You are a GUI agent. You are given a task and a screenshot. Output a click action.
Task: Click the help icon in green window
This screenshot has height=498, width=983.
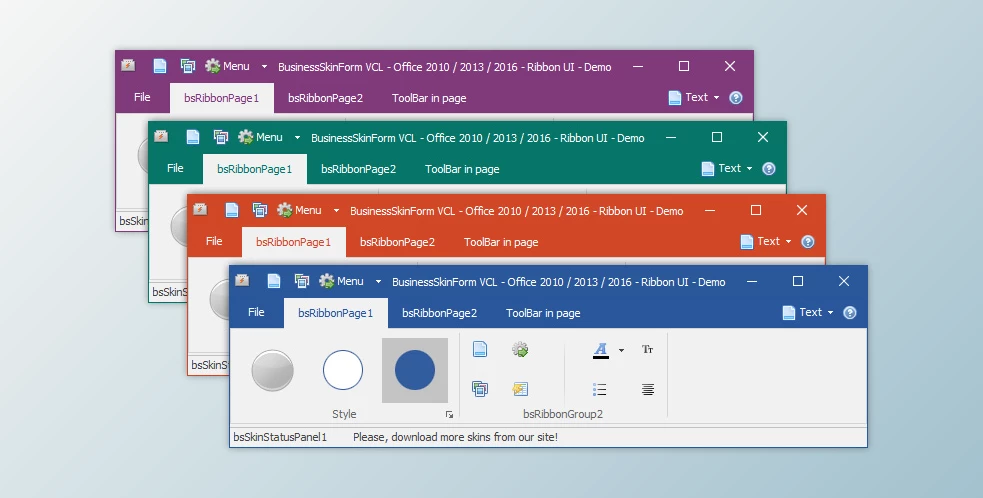point(769,168)
